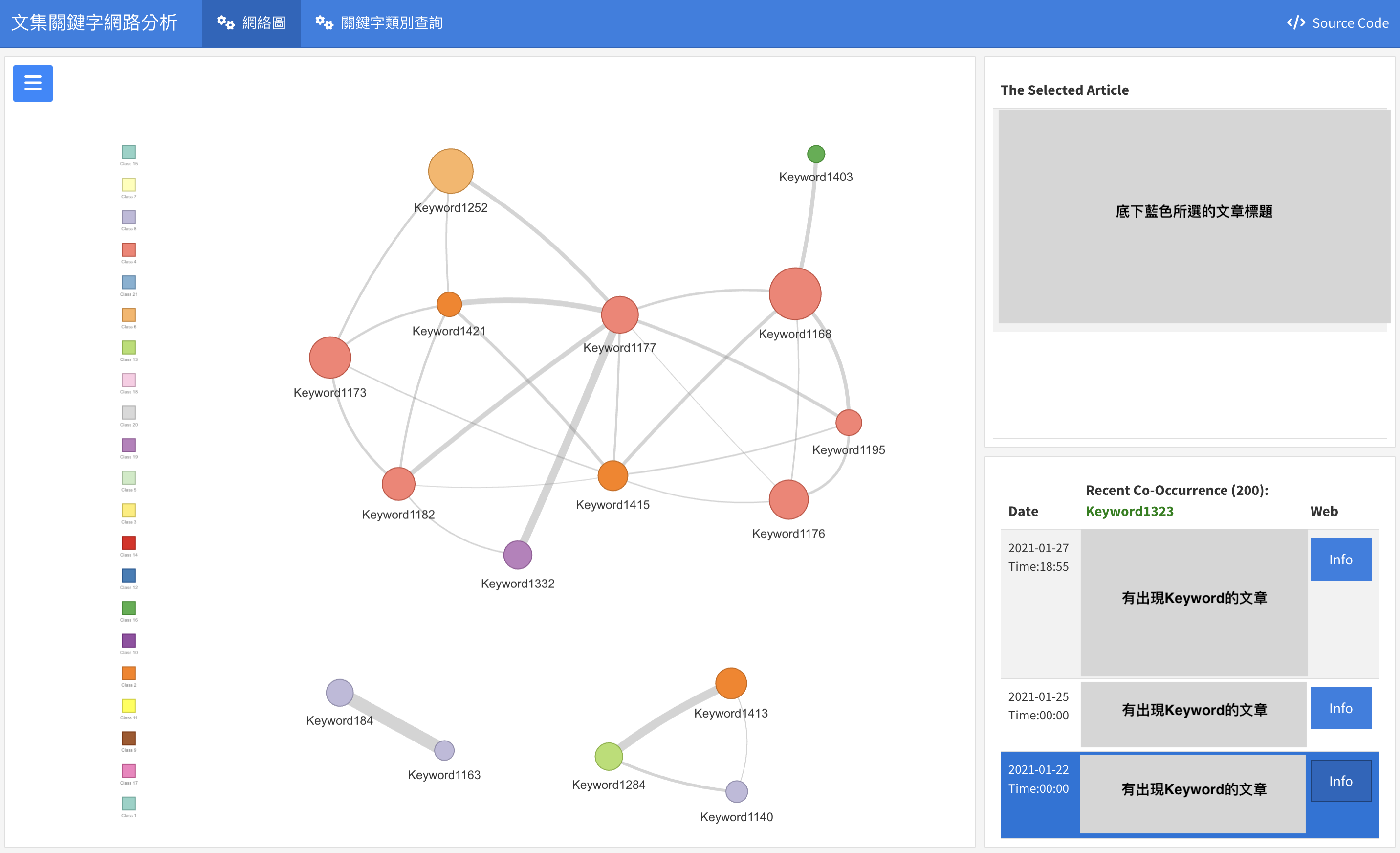Toggle the Class 14 red legend swatch
1400x853 pixels.
point(129,542)
